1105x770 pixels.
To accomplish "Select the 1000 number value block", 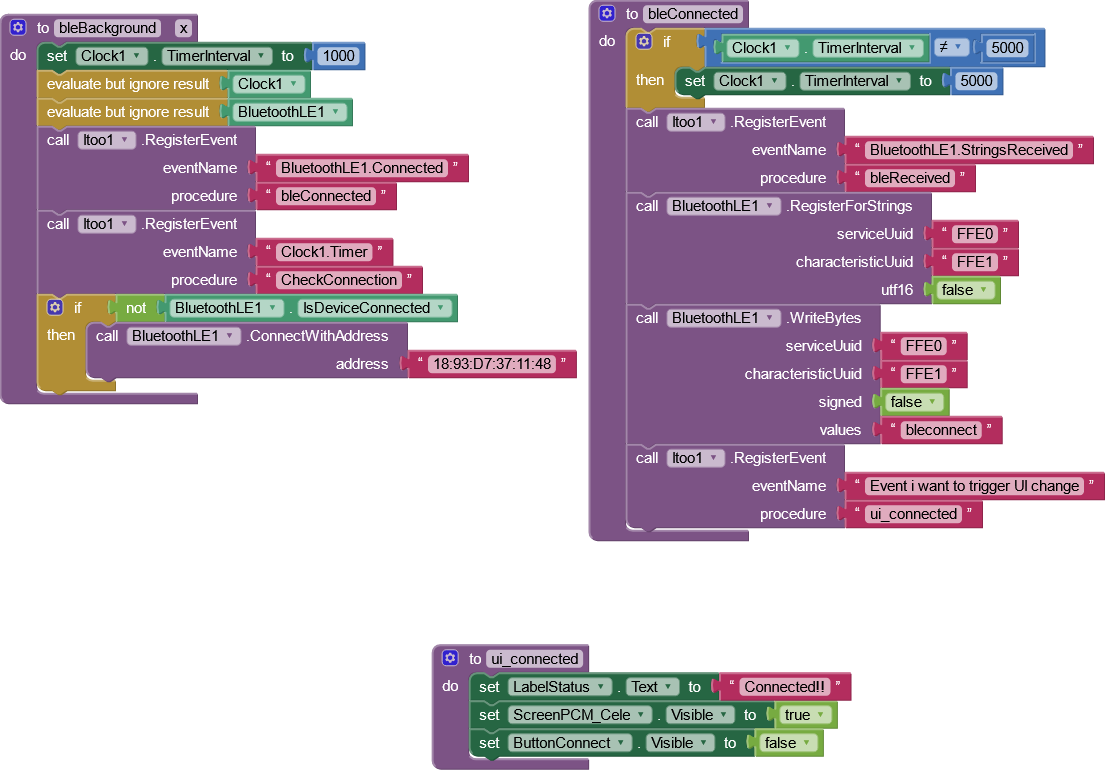I will point(339,56).
